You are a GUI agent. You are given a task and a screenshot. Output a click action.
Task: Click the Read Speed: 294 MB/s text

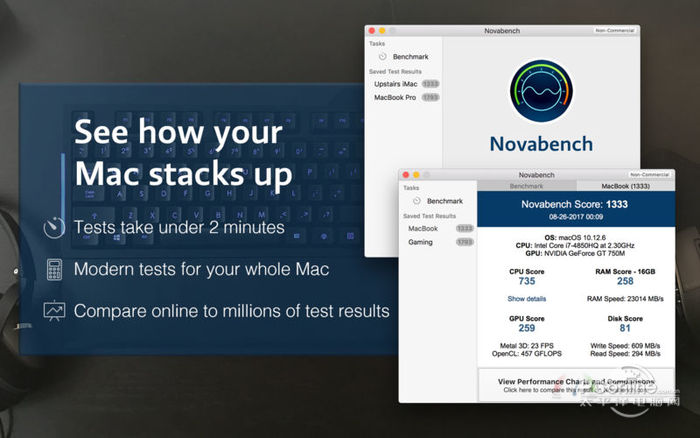625,354
